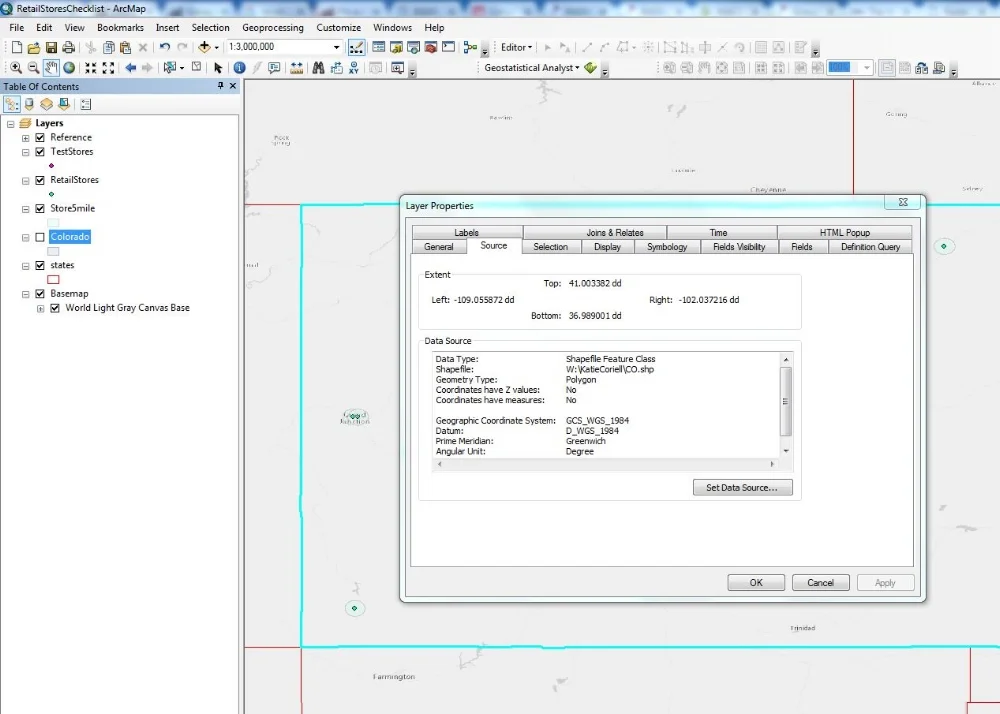Open the Python window icon

(x=448, y=47)
